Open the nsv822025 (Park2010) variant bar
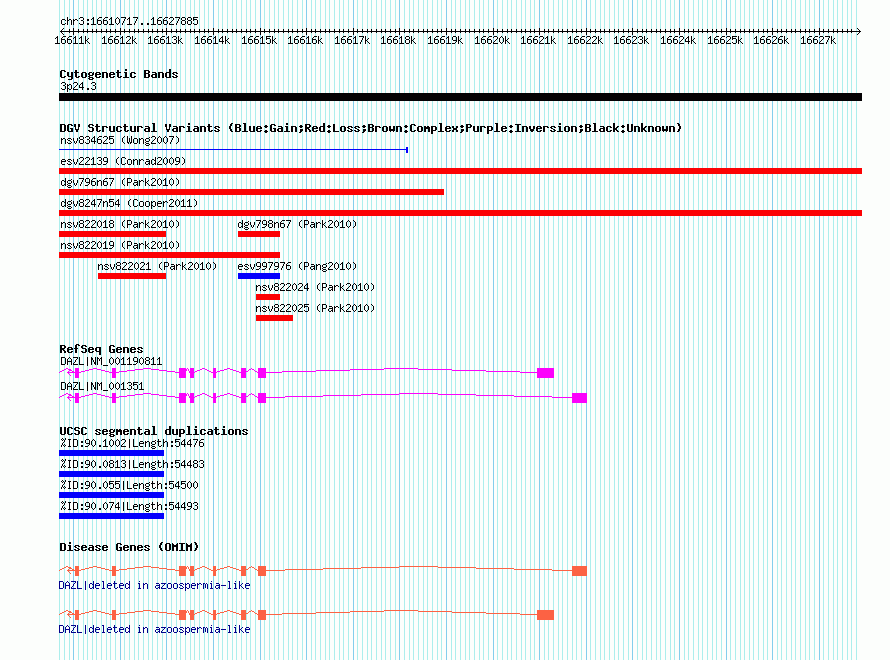 (274, 318)
